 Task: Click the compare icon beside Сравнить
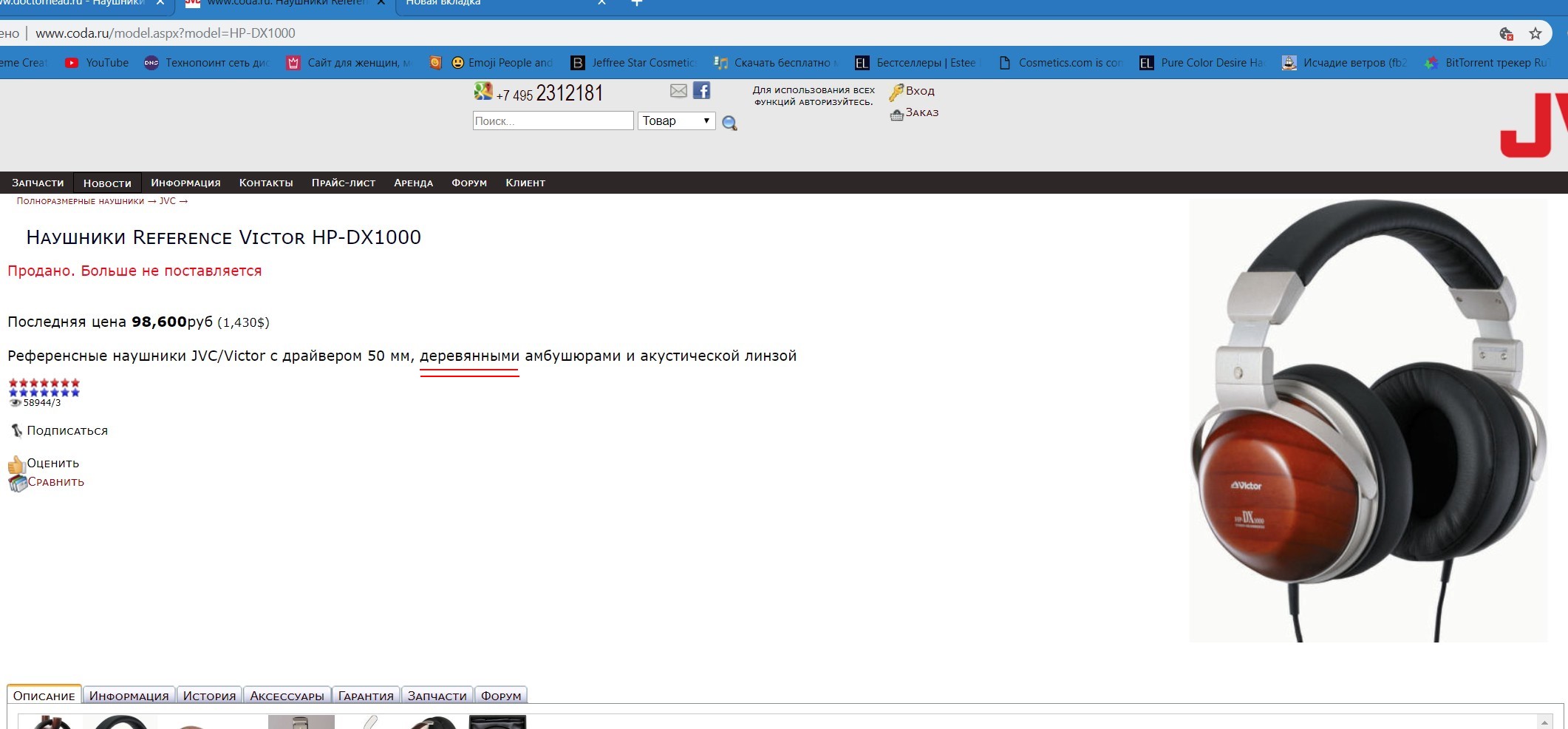(x=17, y=484)
